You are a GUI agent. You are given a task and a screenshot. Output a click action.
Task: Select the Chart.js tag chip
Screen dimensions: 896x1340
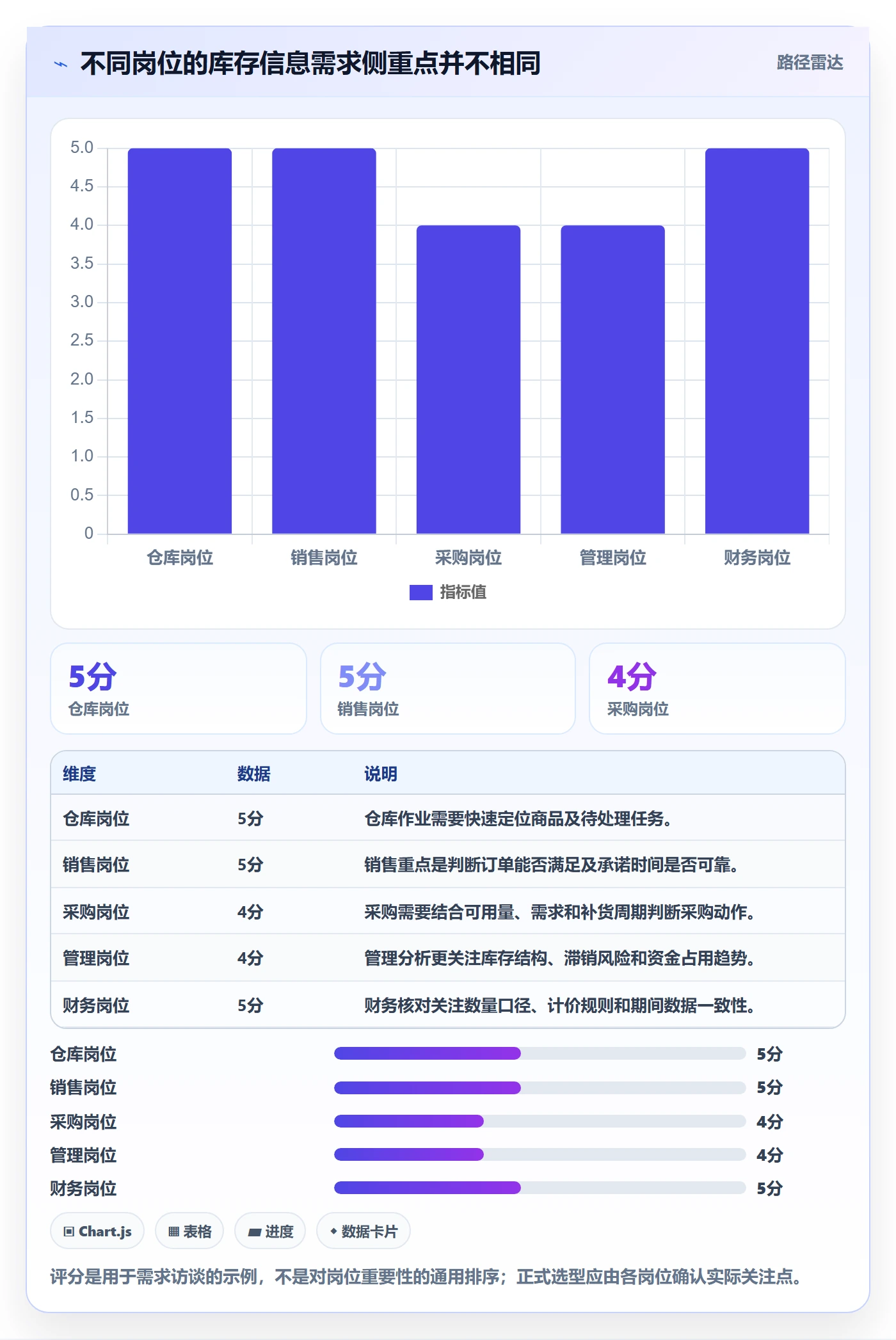tap(97, 1231)
